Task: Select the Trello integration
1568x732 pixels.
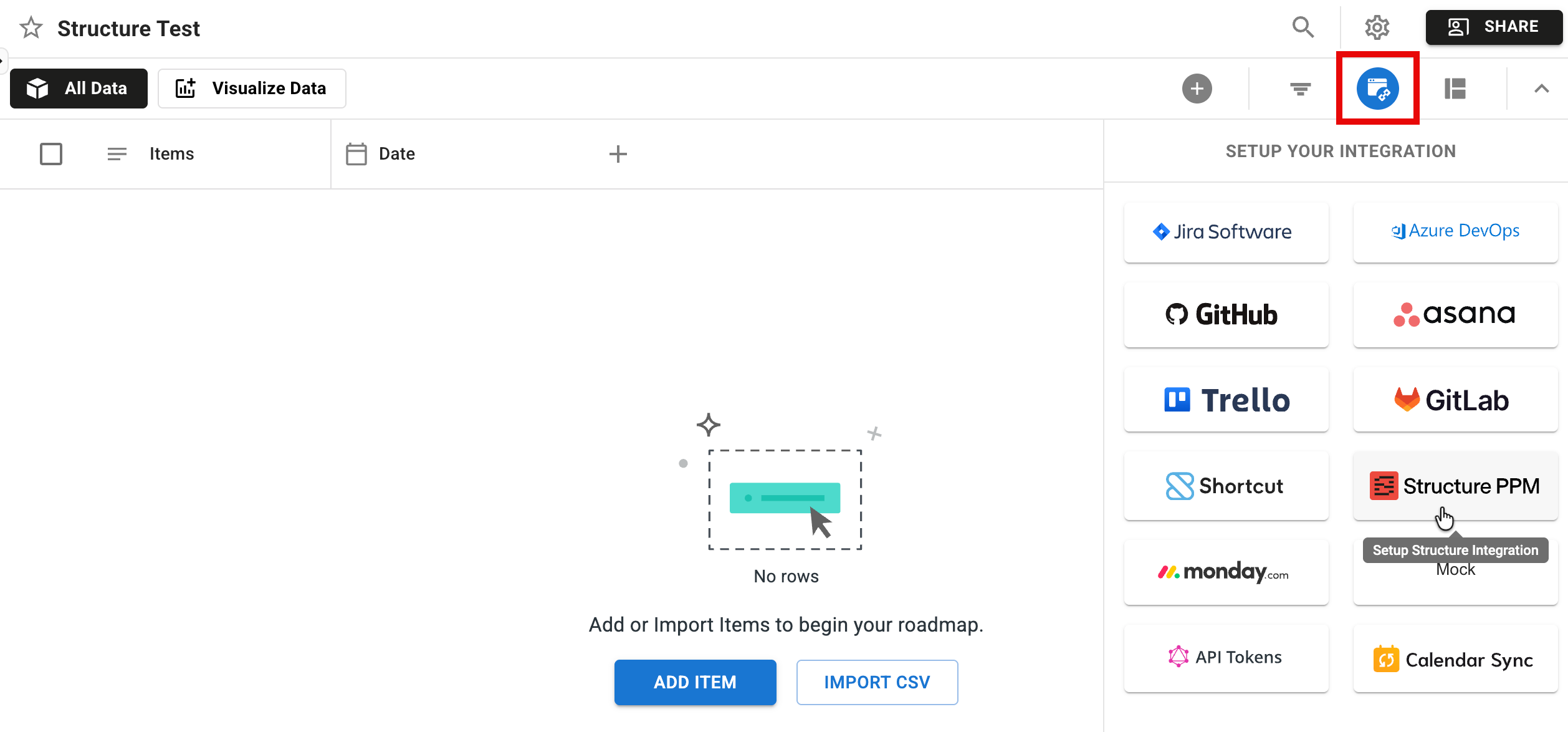Action: (x=1225, y=399)
